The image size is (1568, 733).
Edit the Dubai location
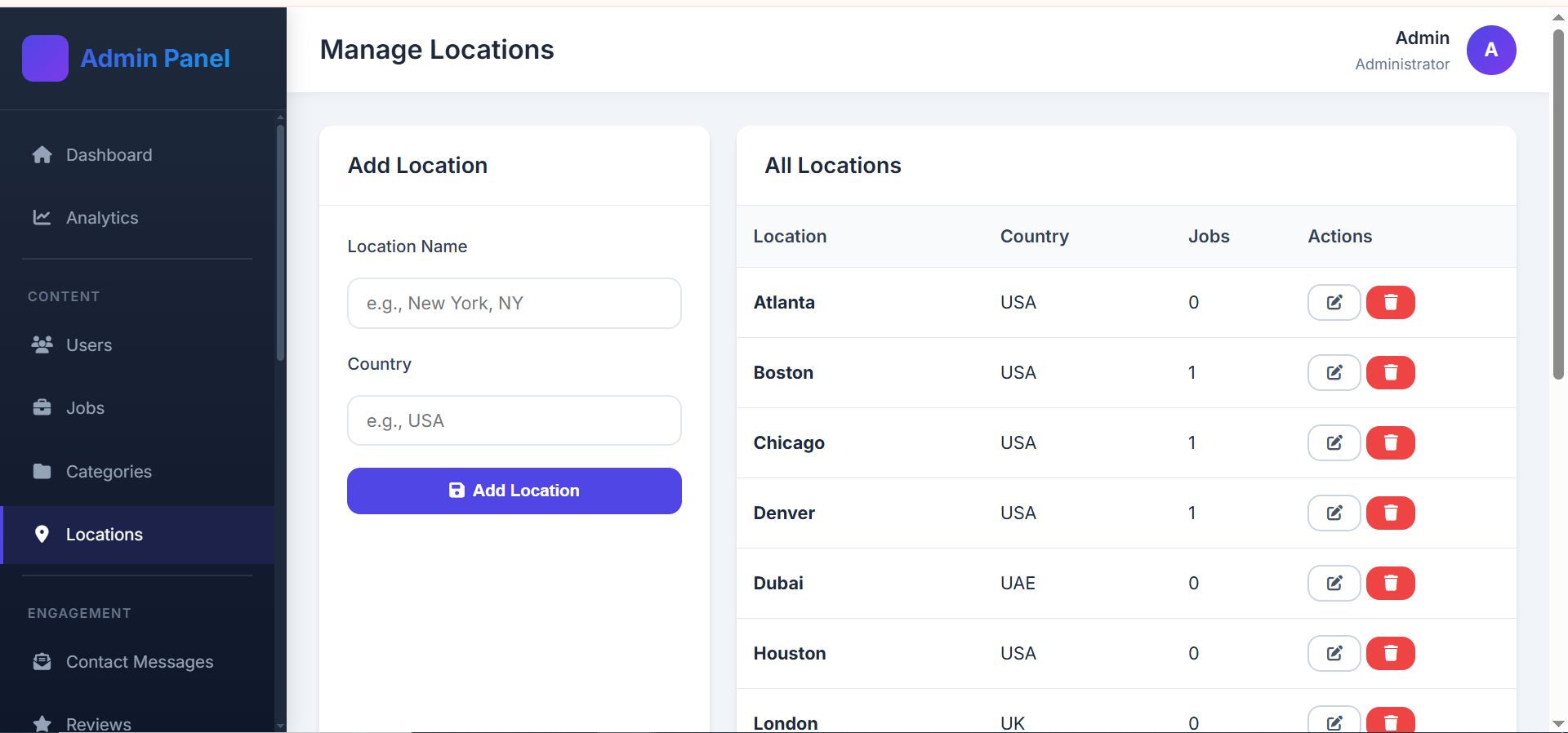1334,584
